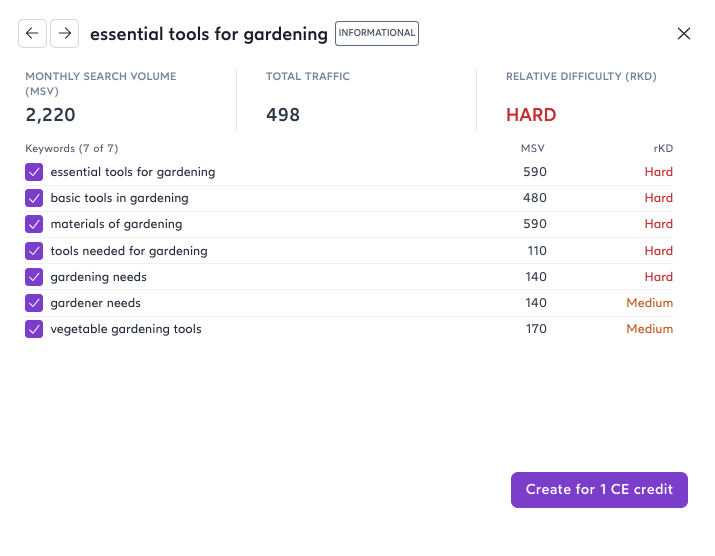The height and width of the screenshot is (556, 715).
Task: Uncheck 'vegetable gardening tools' keyword
Action: 34,329
